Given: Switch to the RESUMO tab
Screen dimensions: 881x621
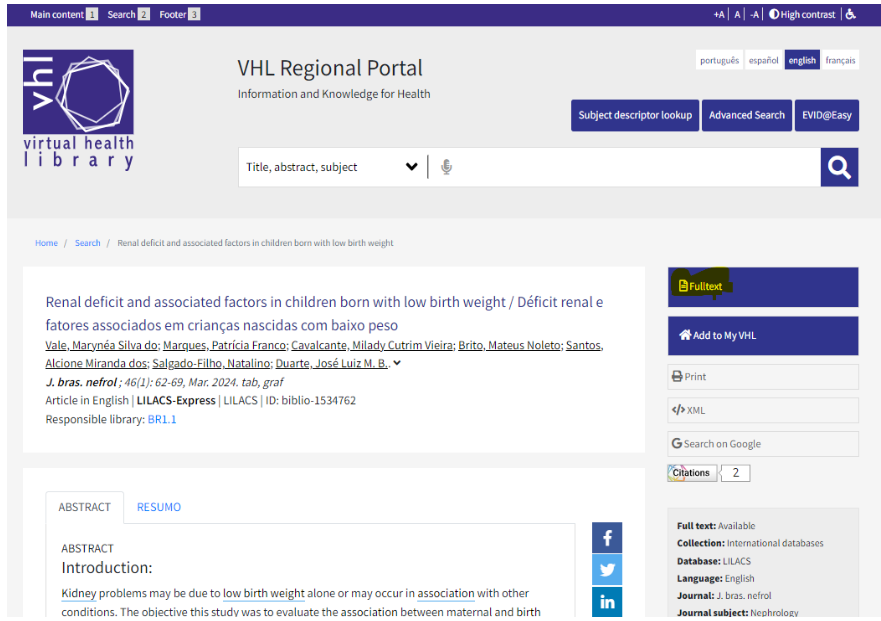Looking at the screenshot, I should click(x=159, y=507).
